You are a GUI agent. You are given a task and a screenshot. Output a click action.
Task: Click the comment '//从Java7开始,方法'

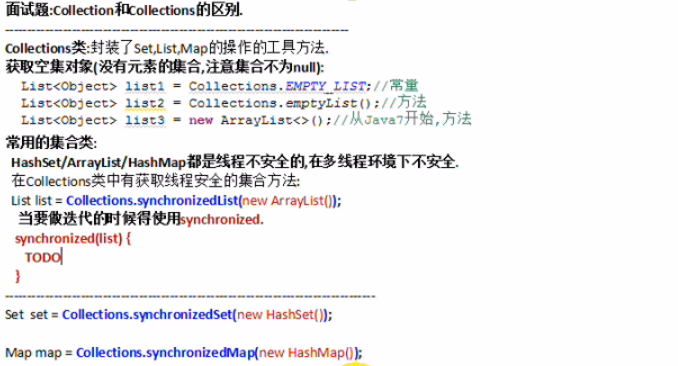(x=402, y=119)
